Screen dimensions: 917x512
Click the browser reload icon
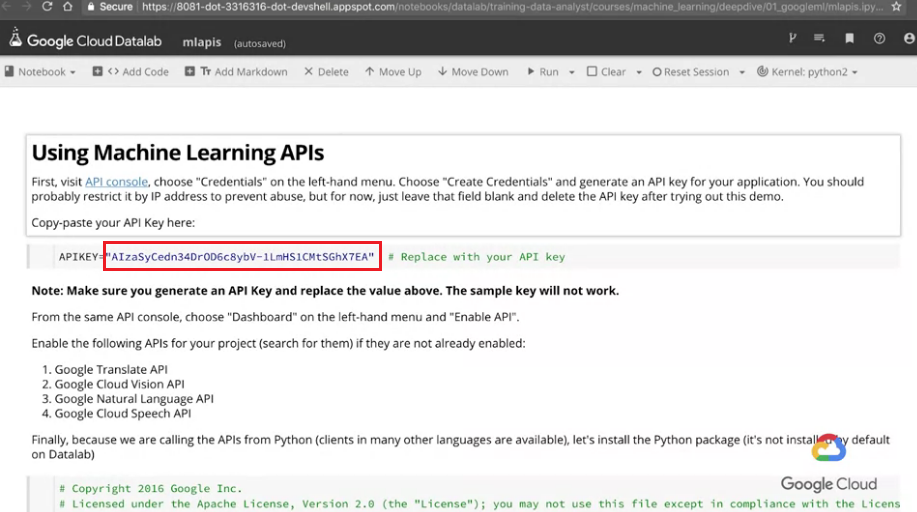pos(47,6)
